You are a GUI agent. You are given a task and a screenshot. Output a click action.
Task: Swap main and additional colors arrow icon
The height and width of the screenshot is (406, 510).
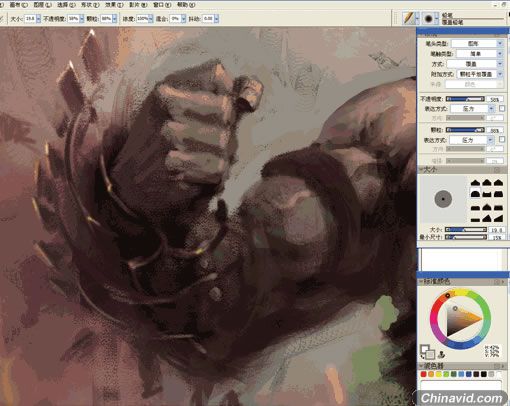click(422, 357)
